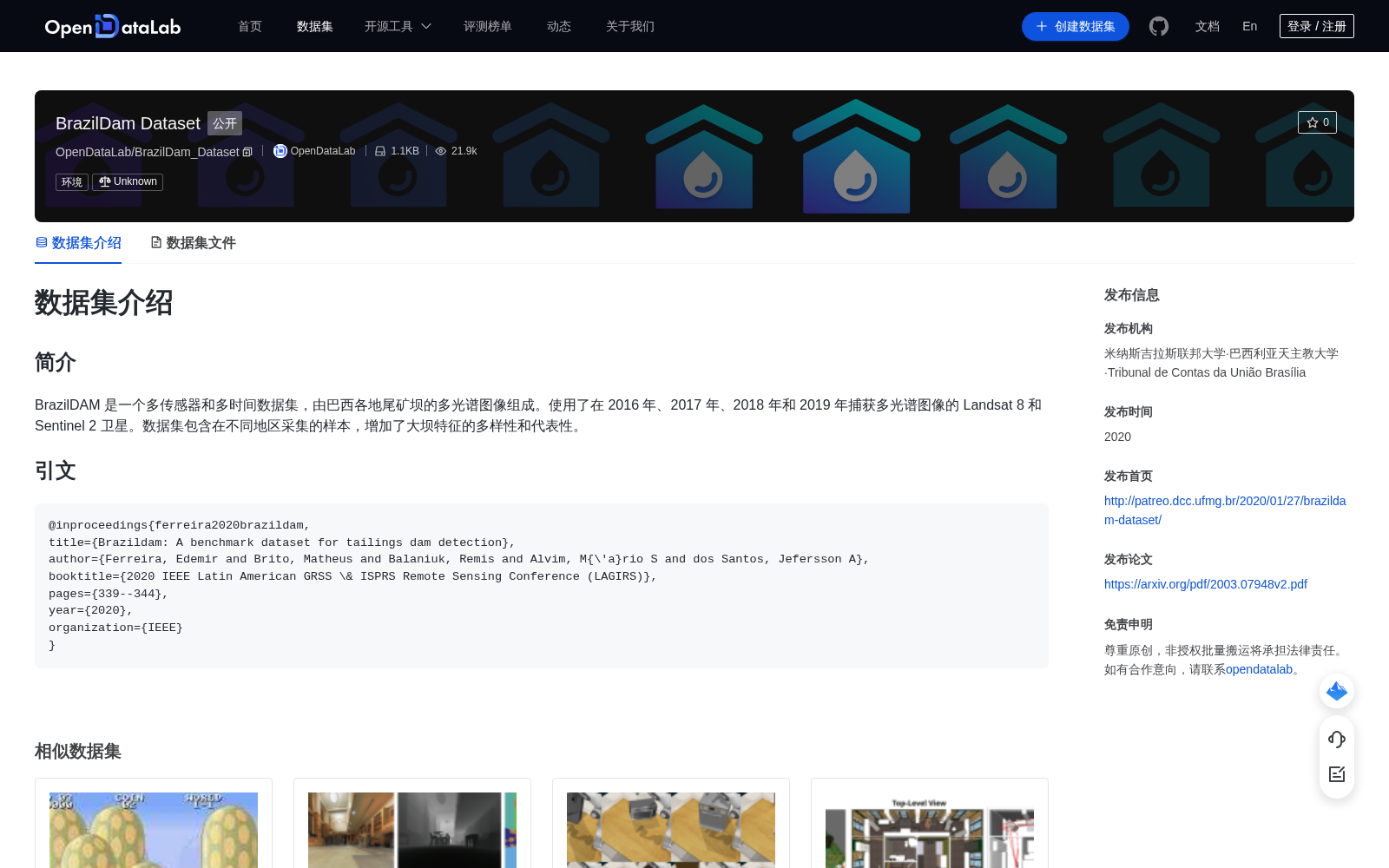Open the 数据集 navigation item
The width and height of the screenshot is (1389, 868).
pos(315,26)
